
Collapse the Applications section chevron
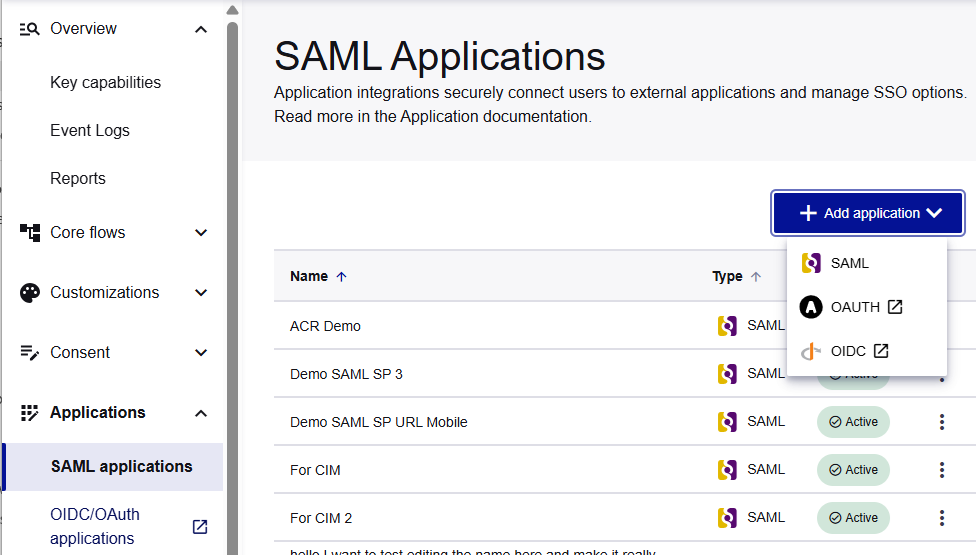[200, 413]
